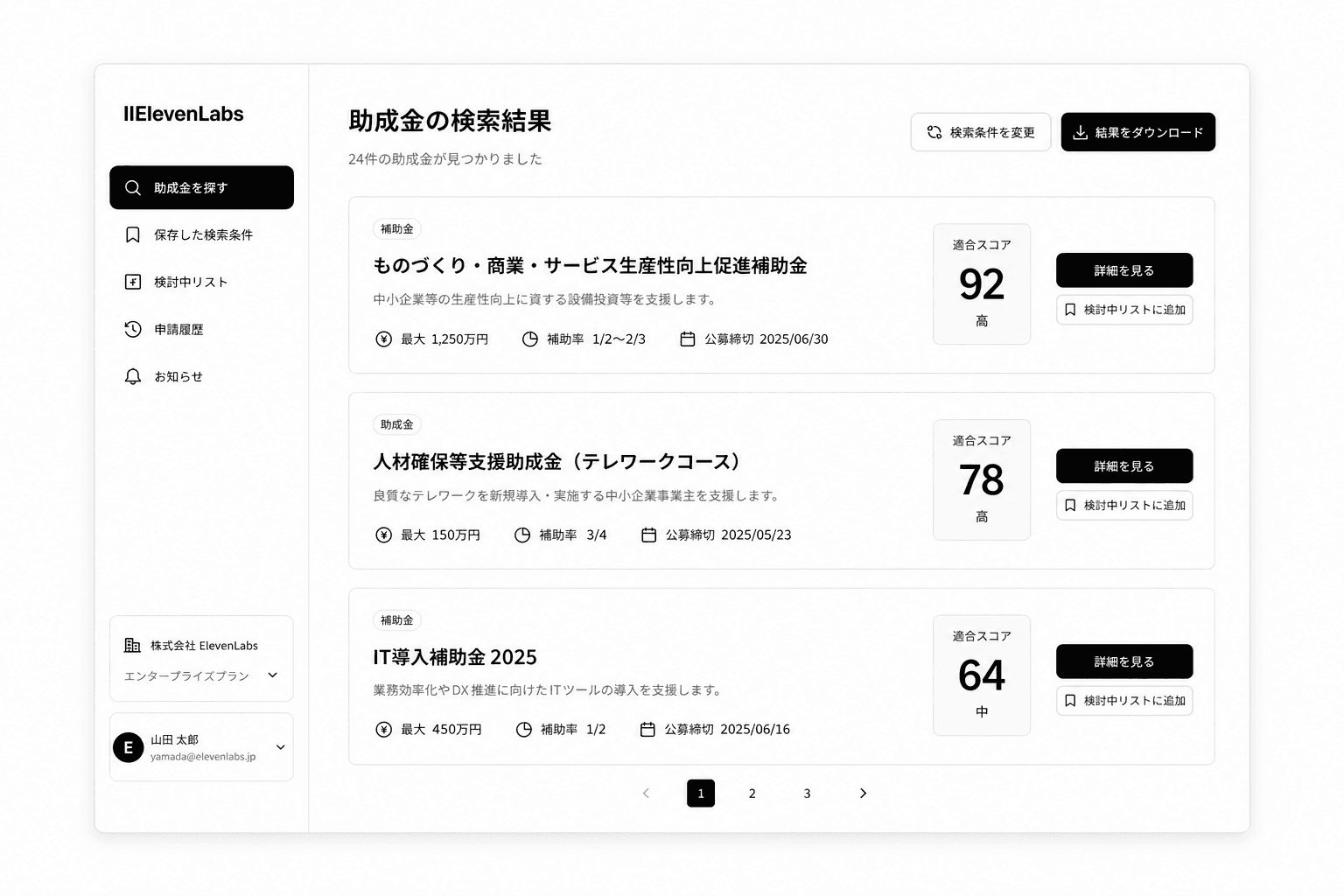This screenshot has width=1344, height=896.
Task: Click the 中小企業等の生産性向上に資する設備投資等を支援します description
Action: 547,299
